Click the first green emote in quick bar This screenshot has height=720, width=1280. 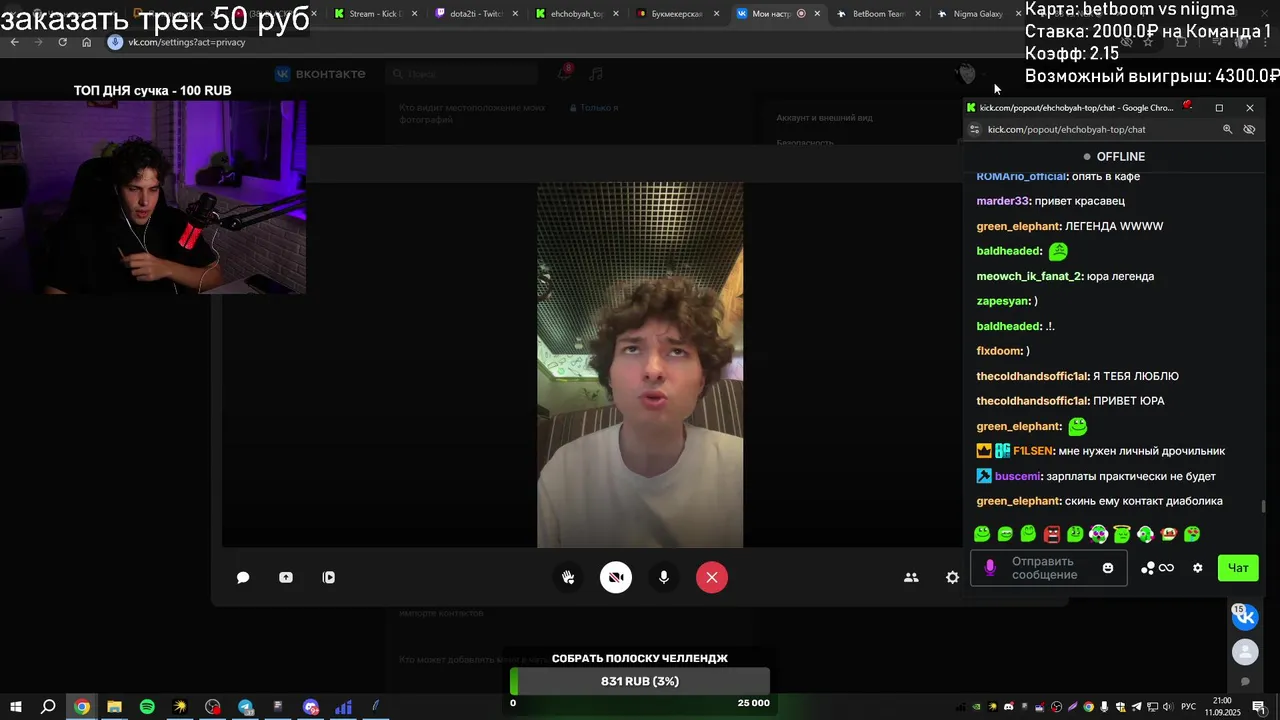(x=982, y=534)
